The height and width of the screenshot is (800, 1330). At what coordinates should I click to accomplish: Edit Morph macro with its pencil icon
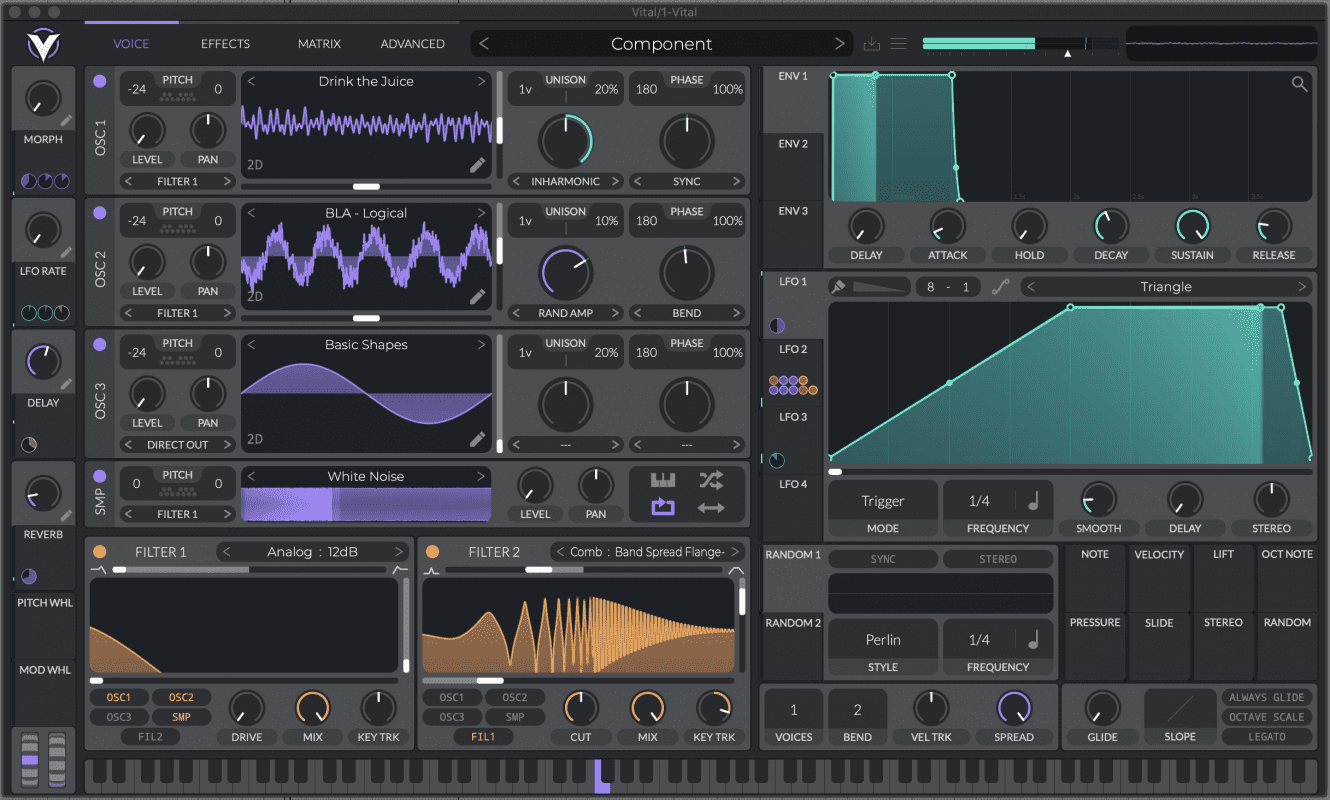[x=66, y=121]
